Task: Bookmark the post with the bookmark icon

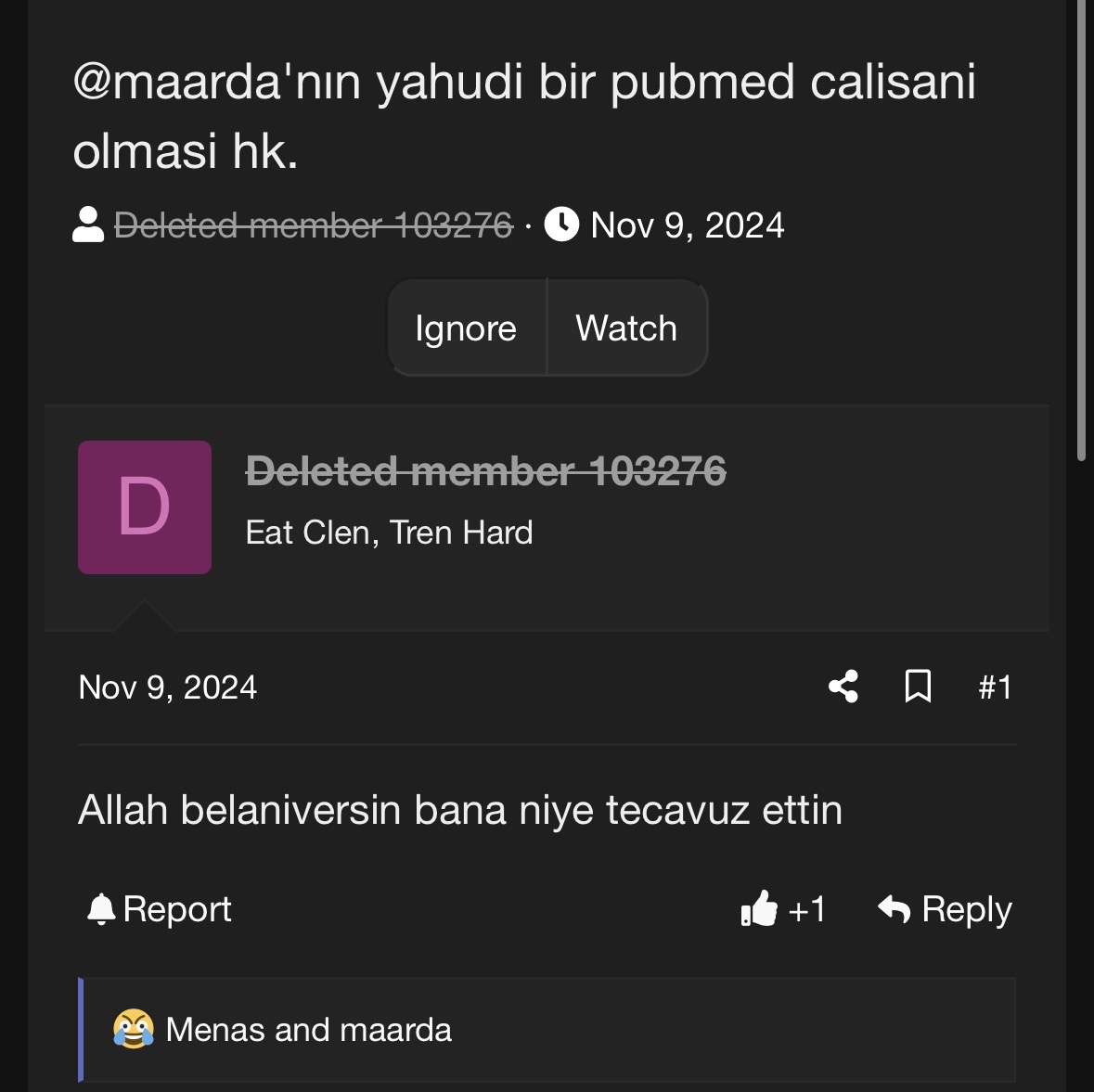Action: pyautogui.click(x=918, y=687)
